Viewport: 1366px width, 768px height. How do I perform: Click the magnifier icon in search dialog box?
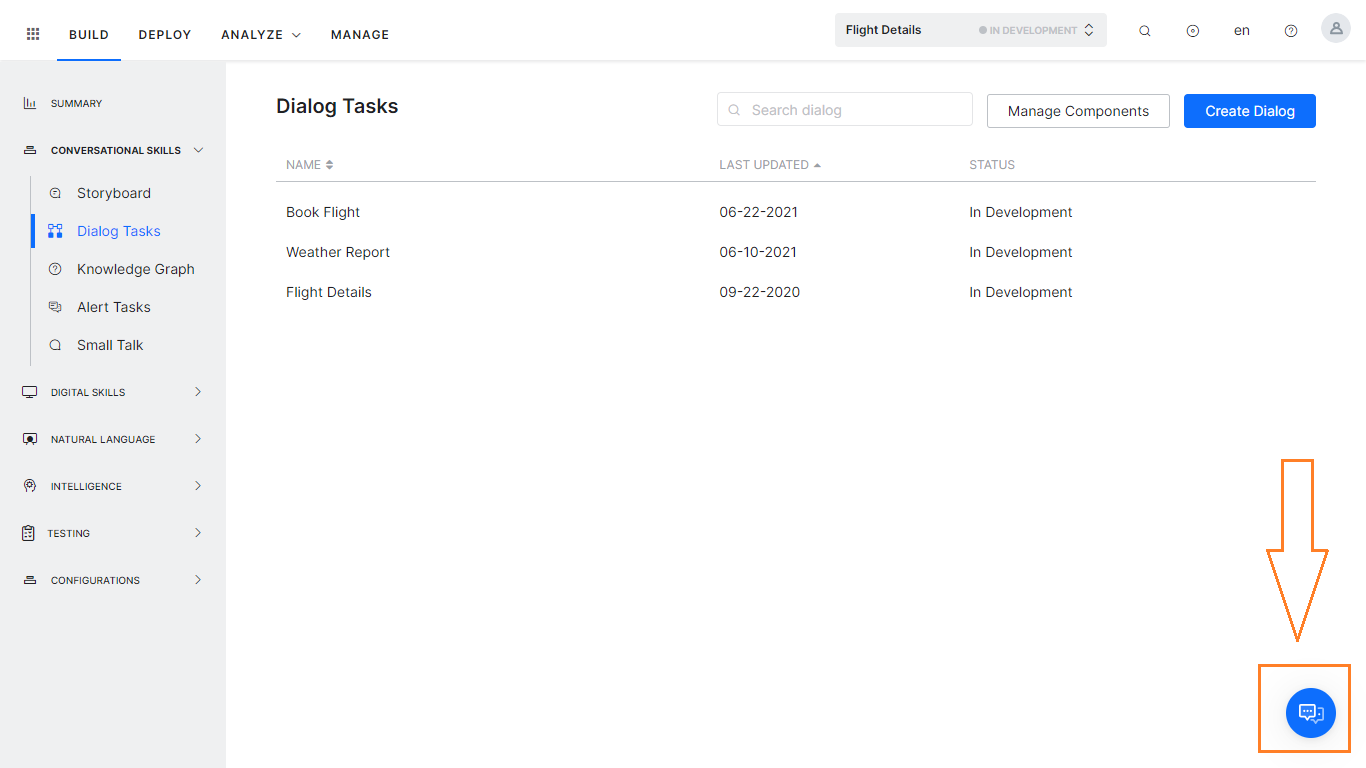(x=735, y=110)
